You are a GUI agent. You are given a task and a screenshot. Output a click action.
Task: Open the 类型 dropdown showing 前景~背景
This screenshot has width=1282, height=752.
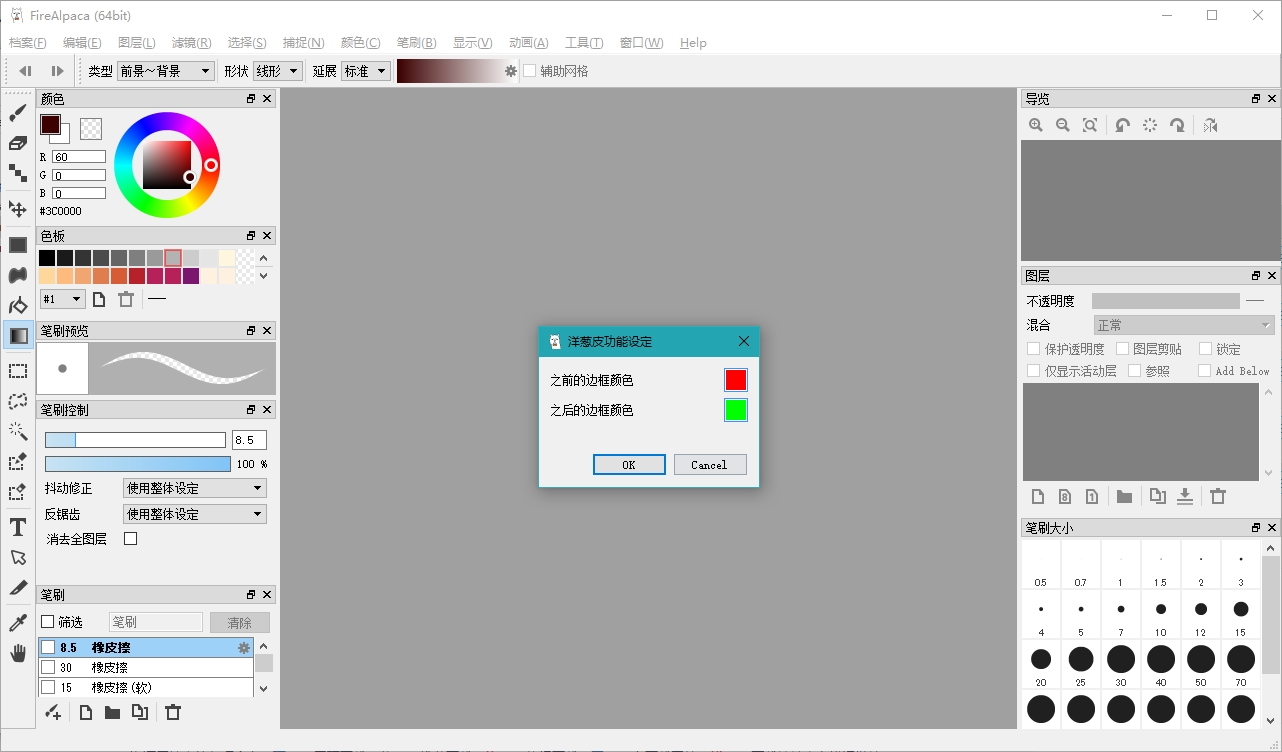[x=165, y=71]
